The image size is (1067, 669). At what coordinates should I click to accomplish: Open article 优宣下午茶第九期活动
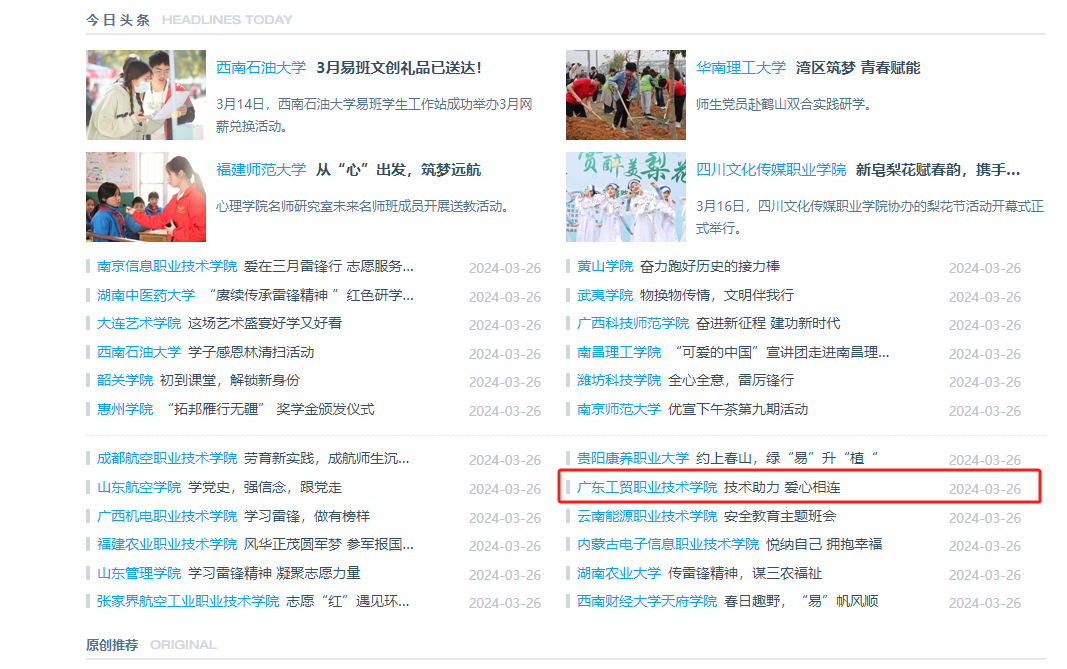click(738, 409)
